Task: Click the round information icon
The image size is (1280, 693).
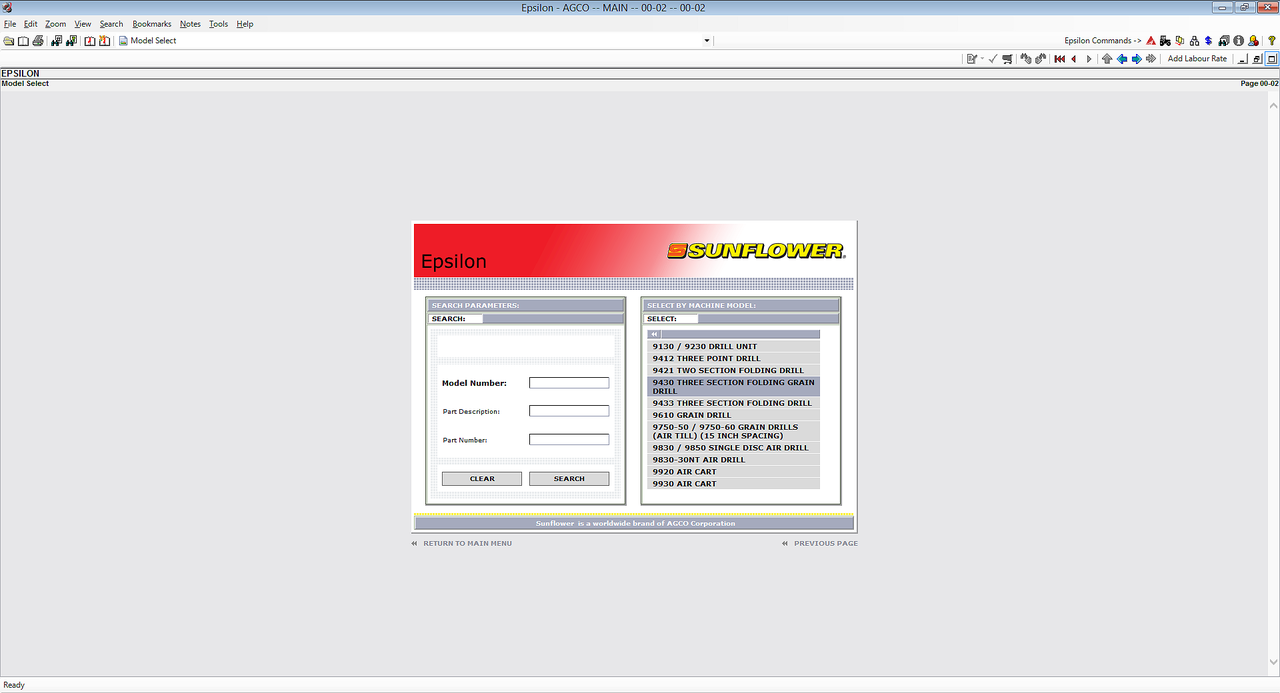Action: (x=1238, y=41)
